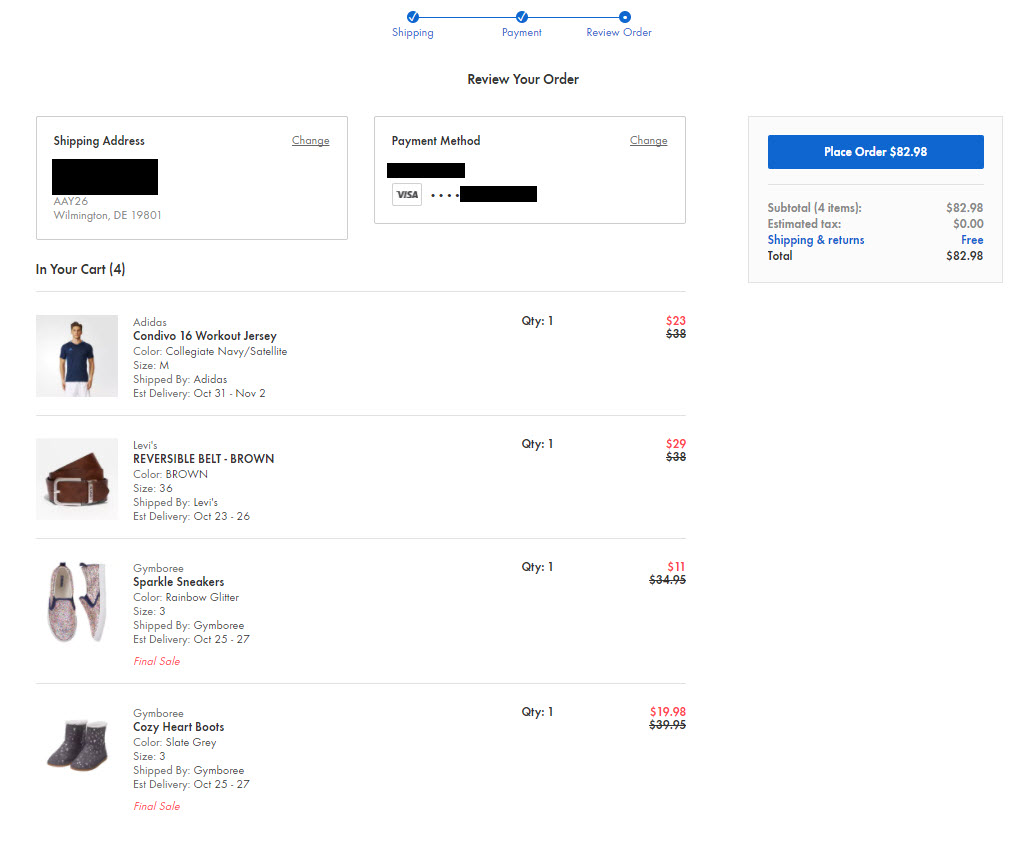Change the payment method
Viewport: 1023px width, 851px height.
tap(648, 141)
